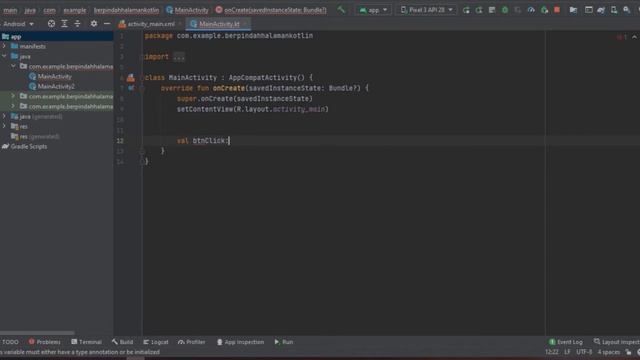Viewport: 640px width, 360px height.
Task: Click the Gradle sync elephant icon
Action: (601, 10)
